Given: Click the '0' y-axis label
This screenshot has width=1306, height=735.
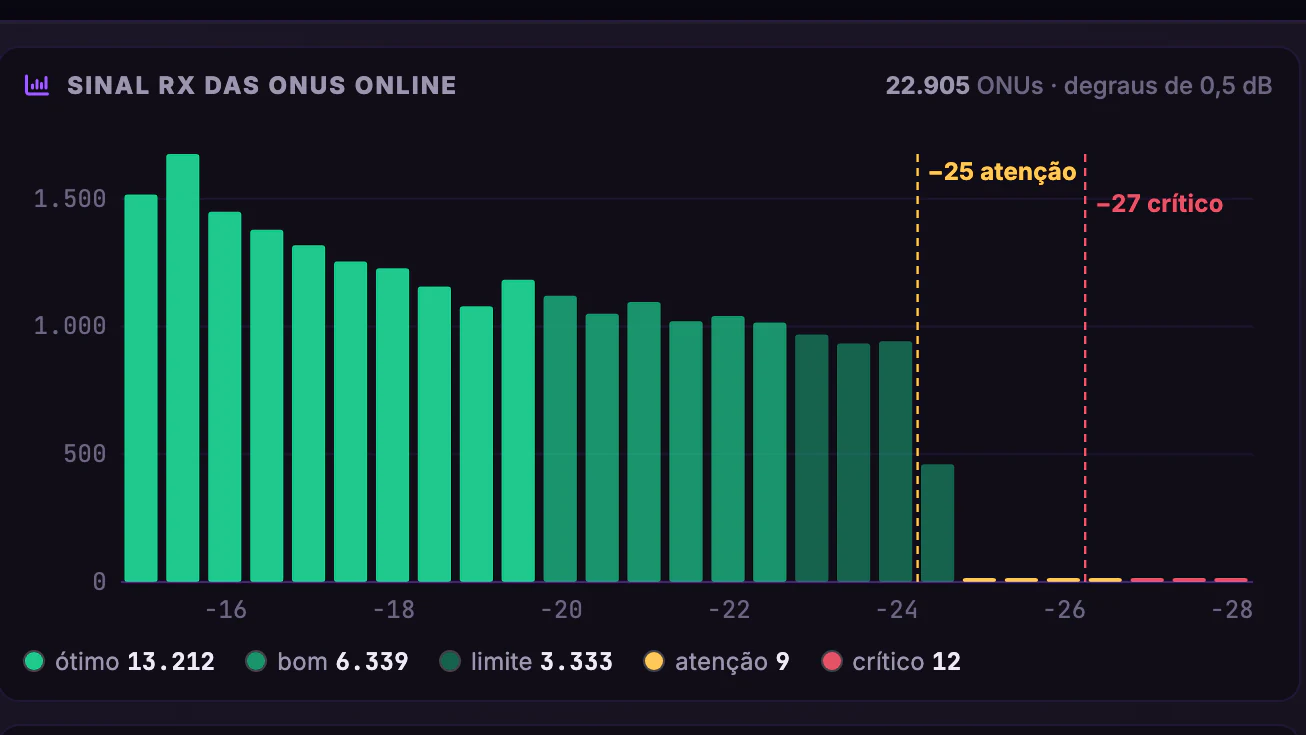Looking at the screenshot, I should tap(99, 582).
